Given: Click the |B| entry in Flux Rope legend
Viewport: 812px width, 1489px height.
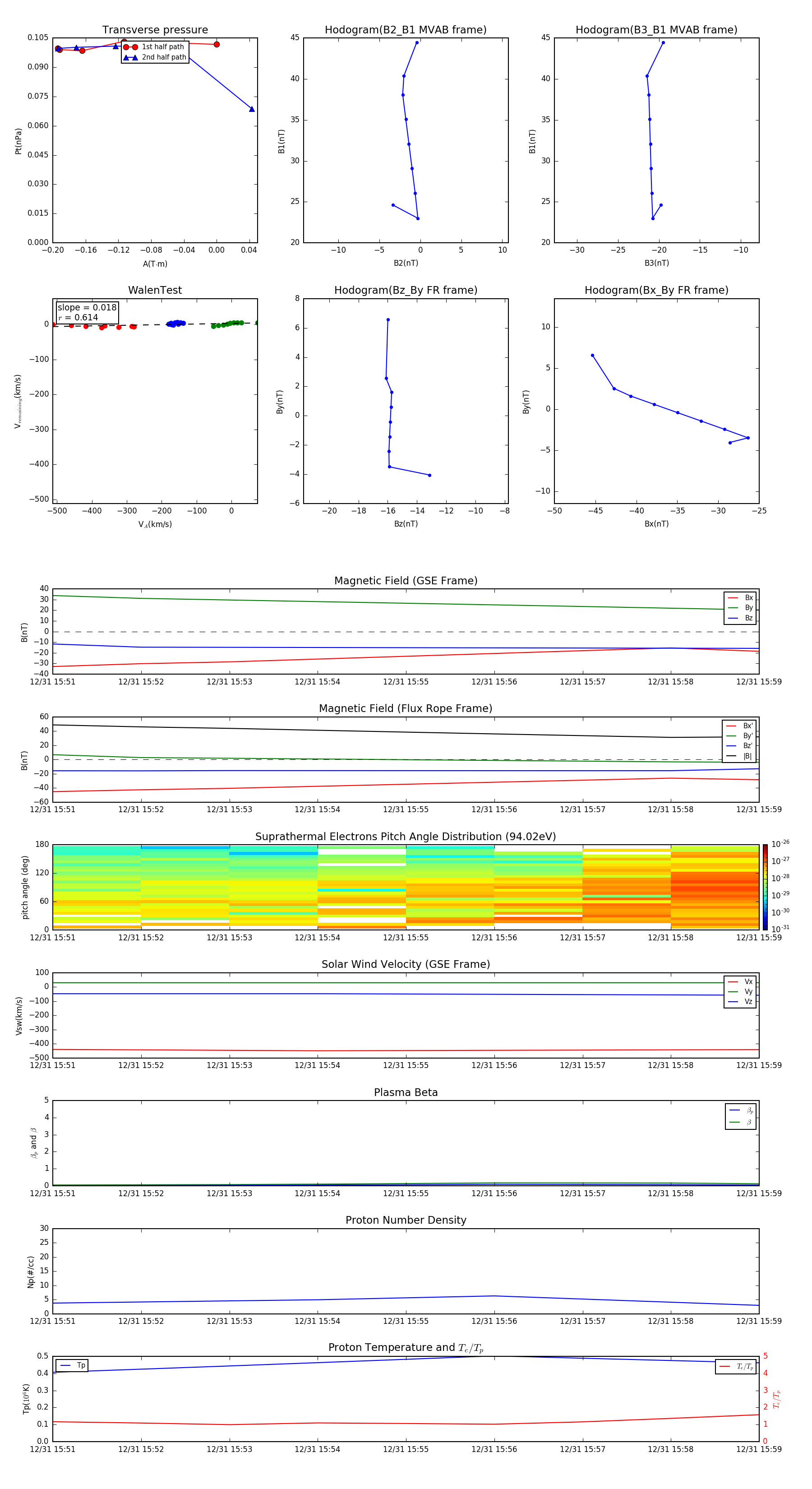Looking at the screenshot, I should pos(739,756).
